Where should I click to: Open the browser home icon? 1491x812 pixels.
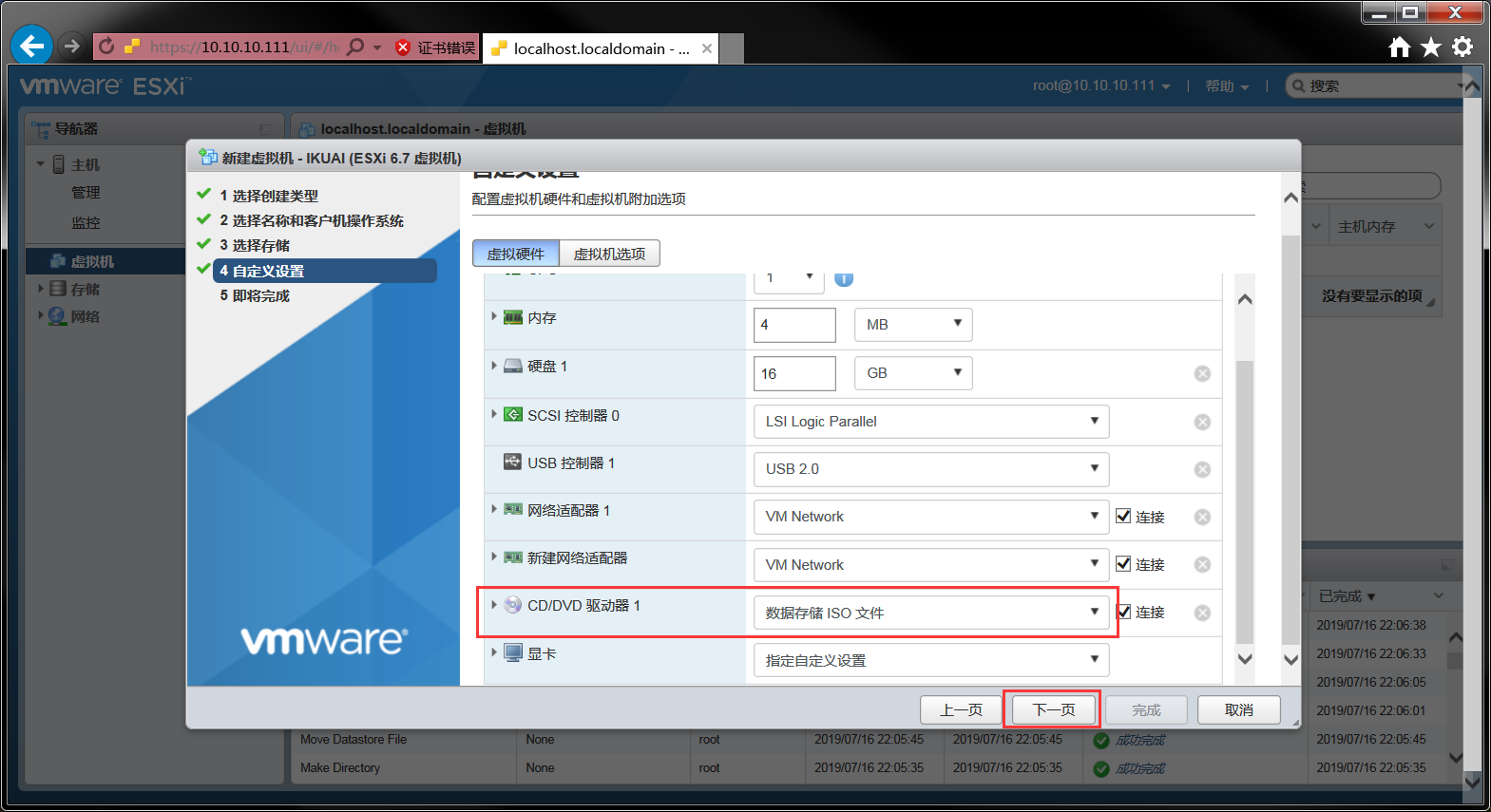point(1399,47)
